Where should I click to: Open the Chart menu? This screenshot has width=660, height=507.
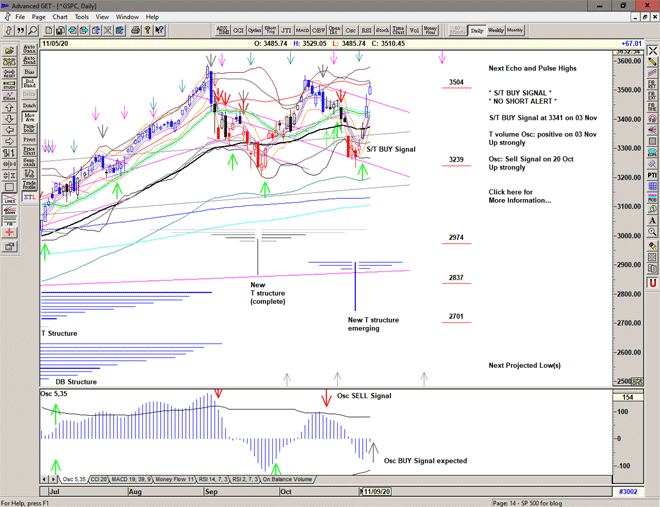(x=60, y=17)
